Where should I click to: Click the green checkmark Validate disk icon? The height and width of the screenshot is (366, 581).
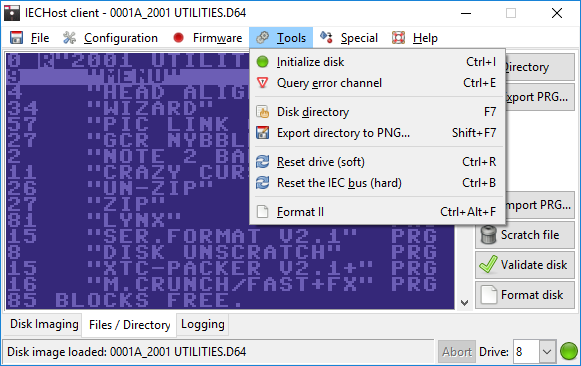tap(488, 264)
